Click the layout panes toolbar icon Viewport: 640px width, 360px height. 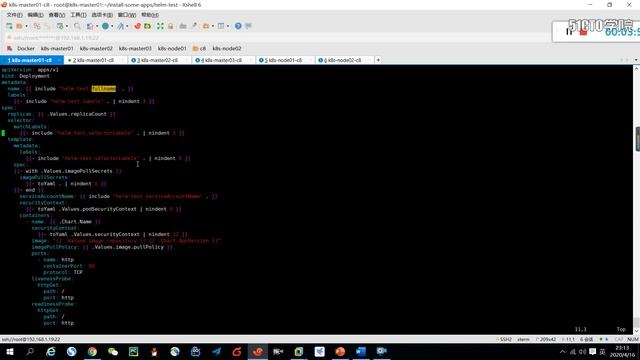tap(221, 26)
